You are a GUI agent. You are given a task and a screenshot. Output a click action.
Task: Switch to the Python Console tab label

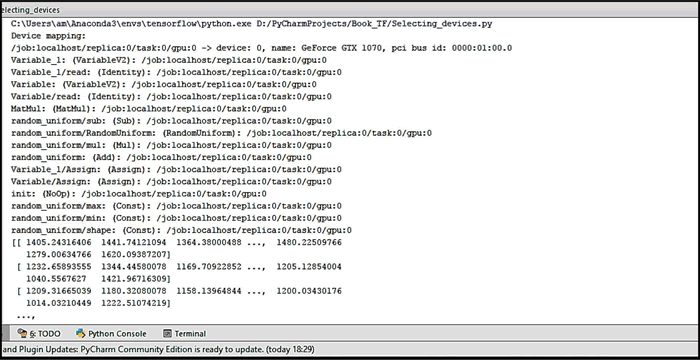117,334
